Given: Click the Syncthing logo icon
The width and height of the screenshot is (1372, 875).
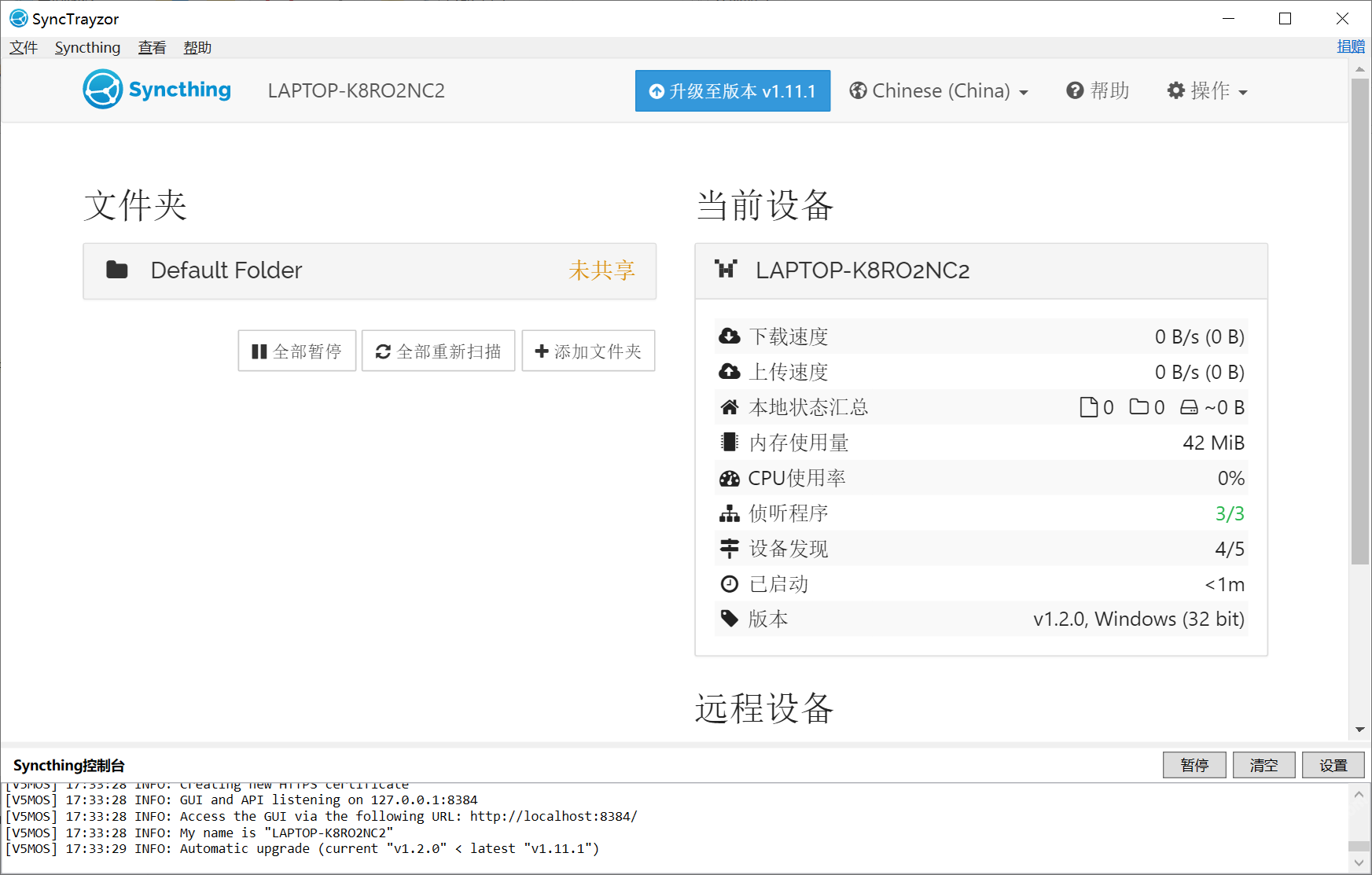Looking at the screenshot, I should [x=103, y=90].
